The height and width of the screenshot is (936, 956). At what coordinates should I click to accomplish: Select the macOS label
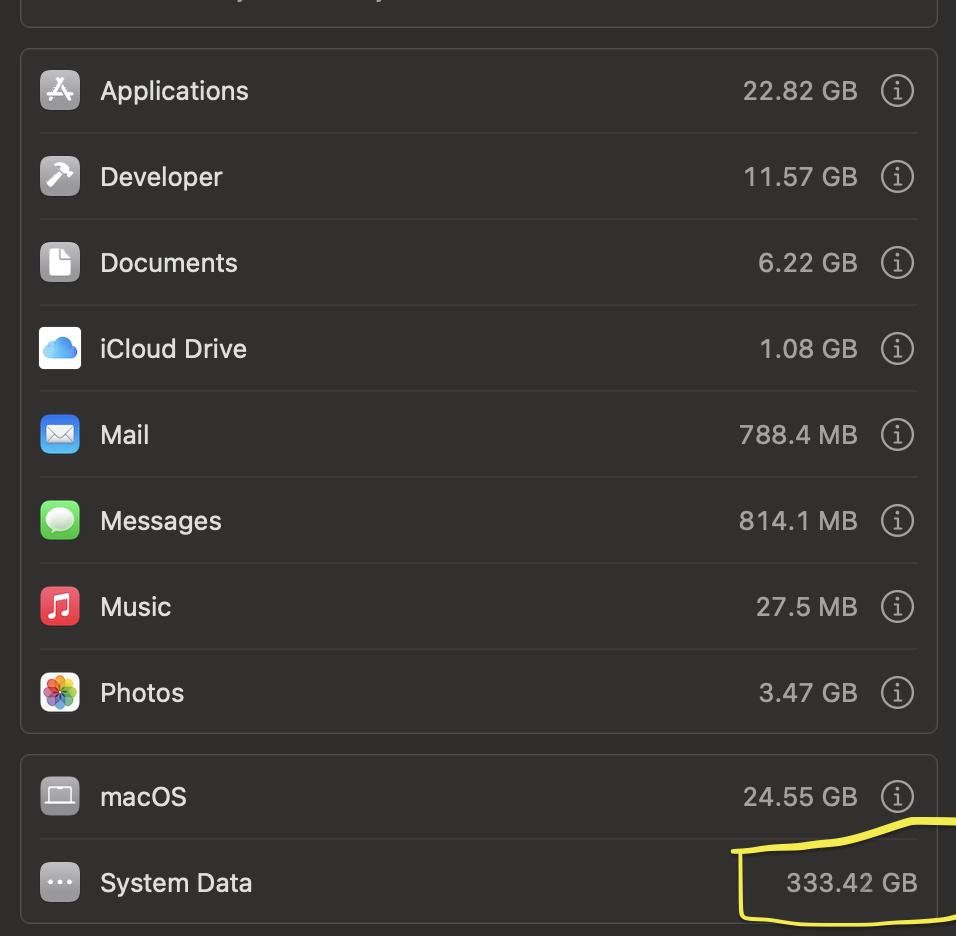point(143,797)
